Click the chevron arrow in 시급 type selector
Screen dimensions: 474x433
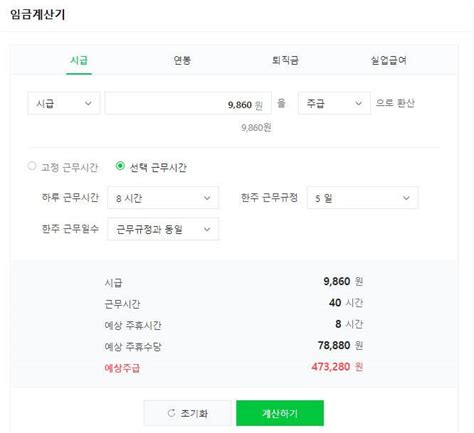coord(88,103)
